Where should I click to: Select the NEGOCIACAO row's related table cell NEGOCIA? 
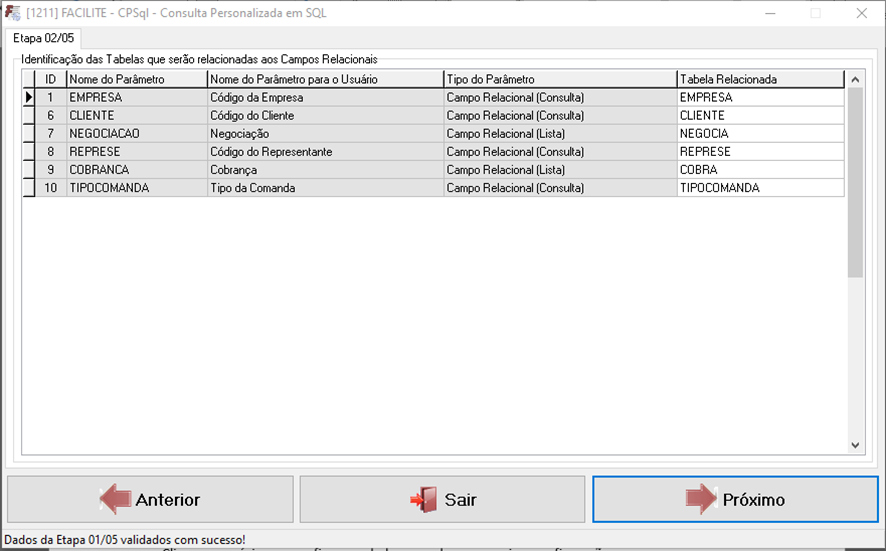pos(760,134)
